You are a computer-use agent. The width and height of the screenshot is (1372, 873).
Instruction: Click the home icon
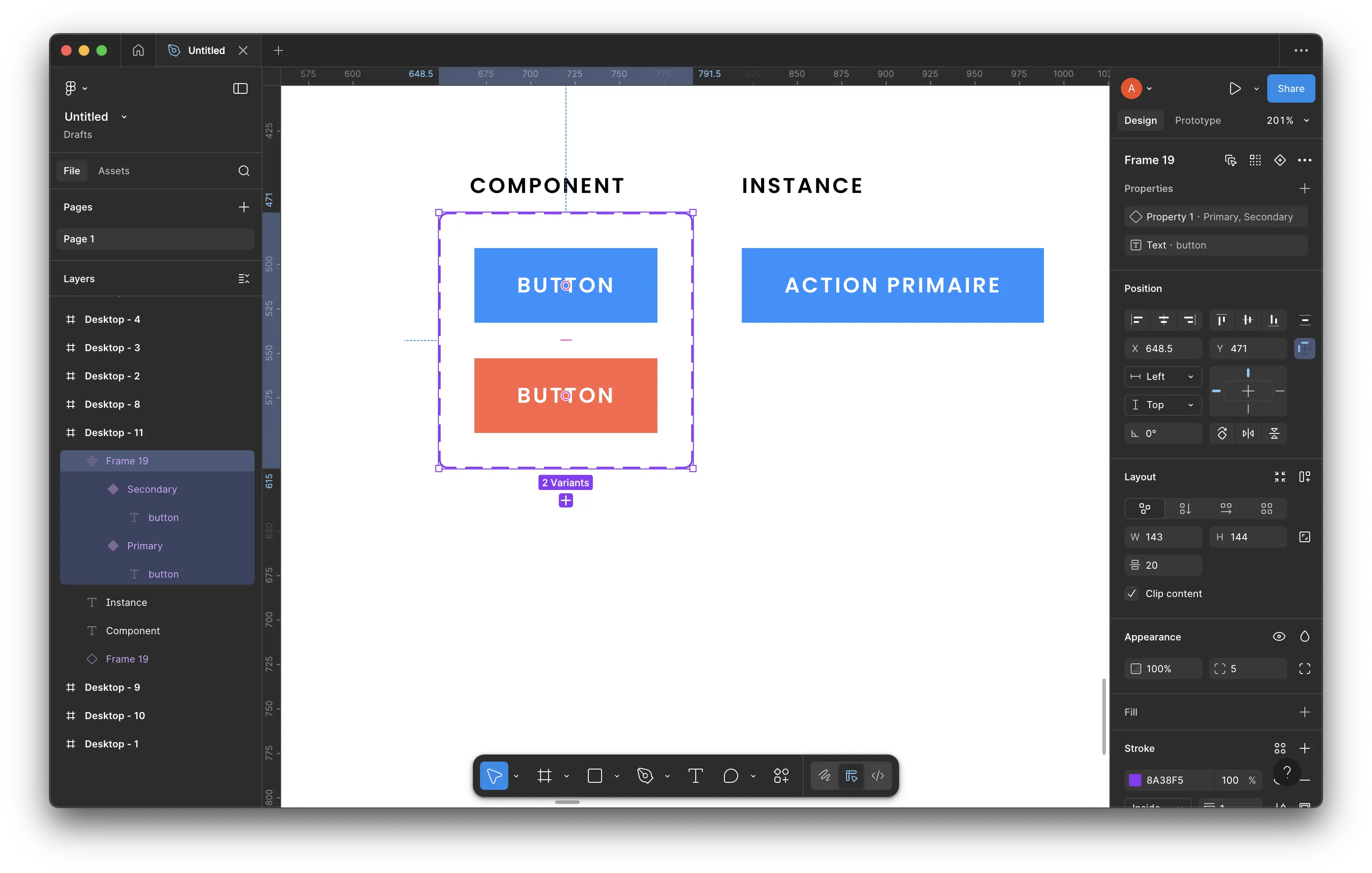pos(138,50)
